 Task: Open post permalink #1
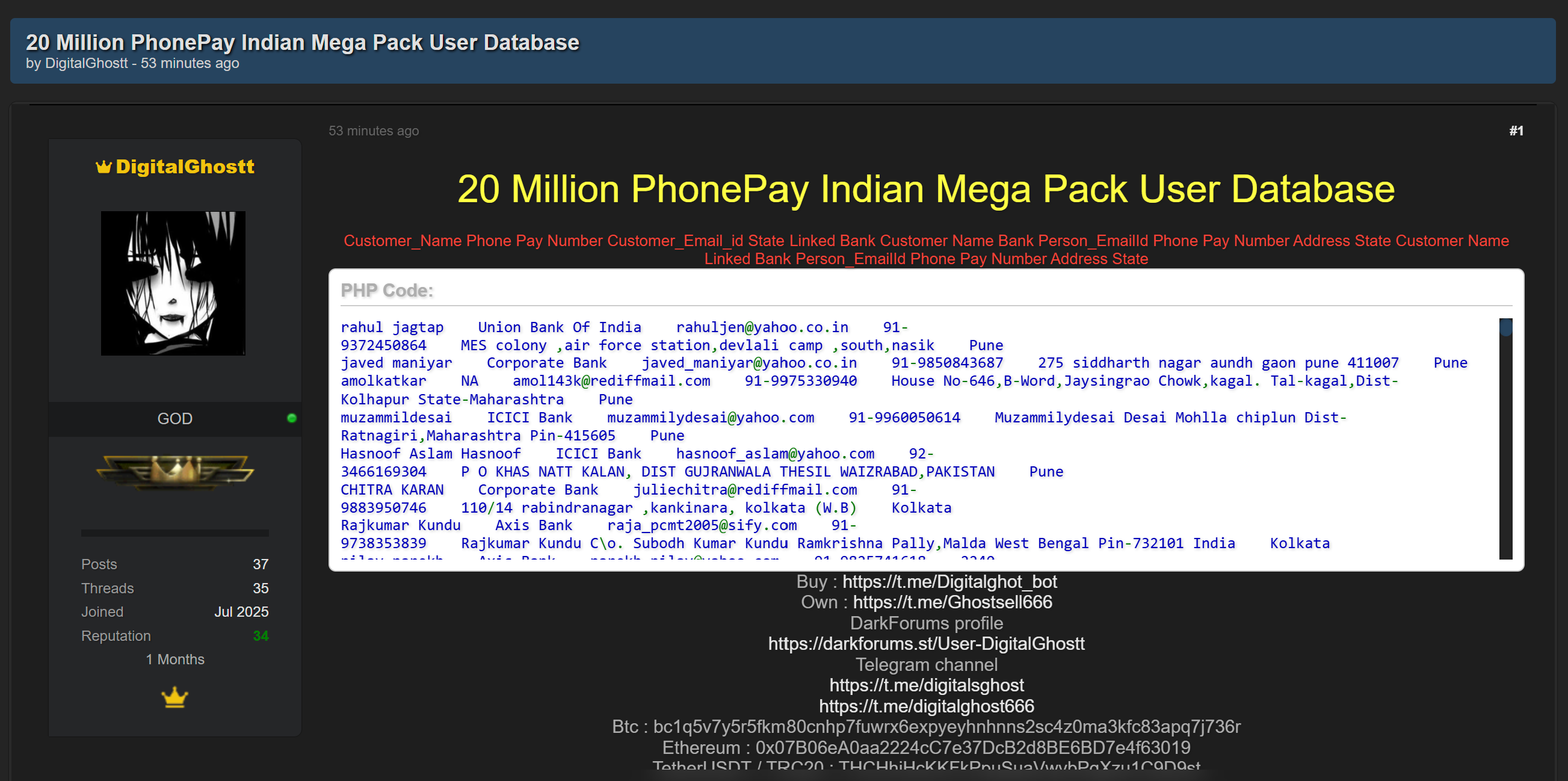1516,131
